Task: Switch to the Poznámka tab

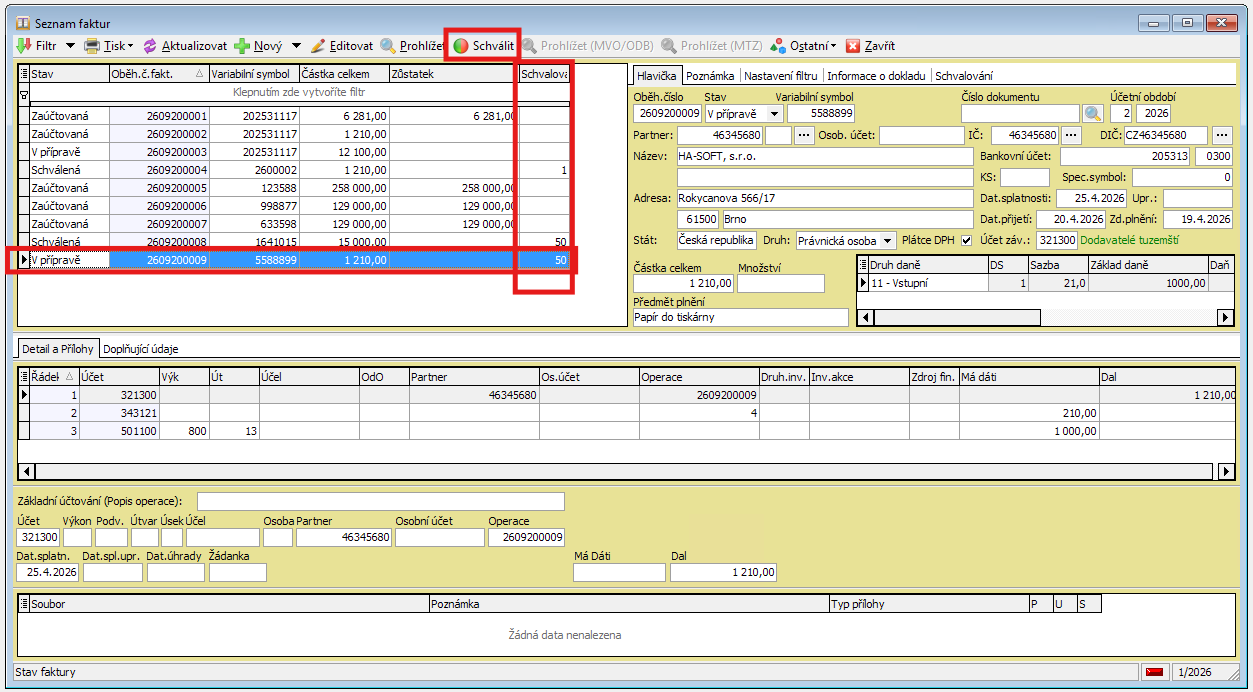Action: [710, 75]
